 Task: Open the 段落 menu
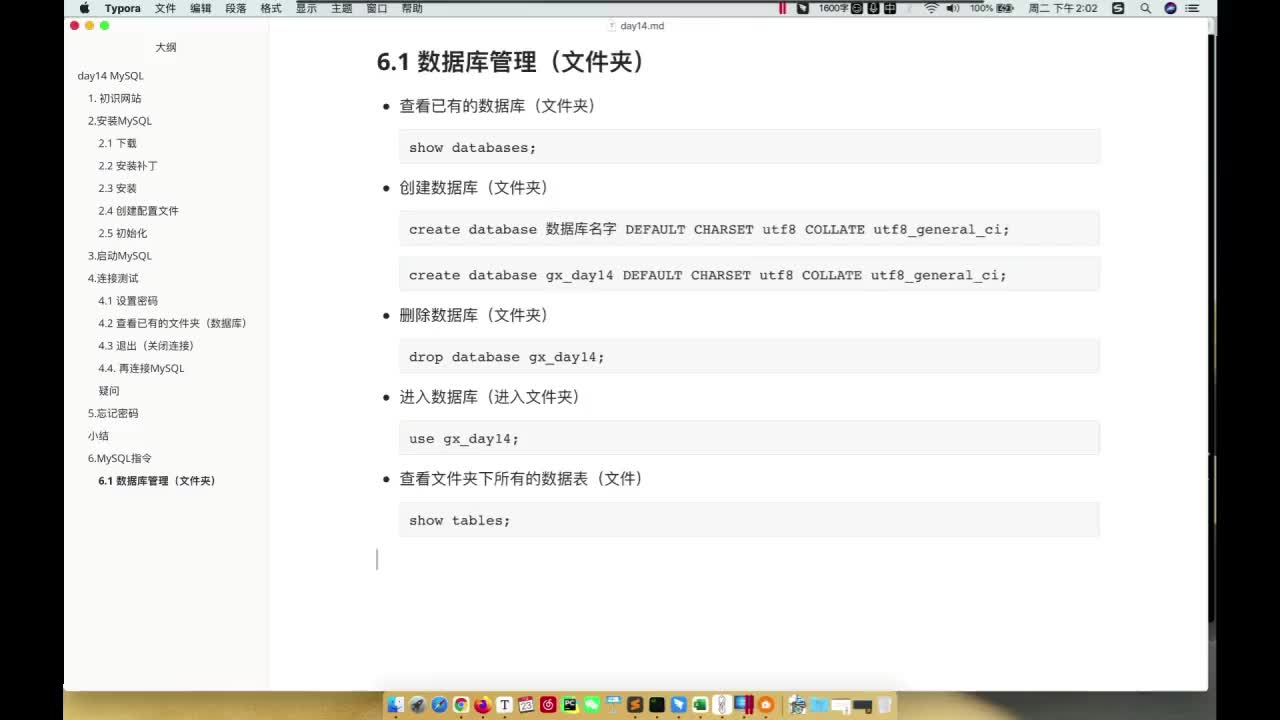(235, 8)
